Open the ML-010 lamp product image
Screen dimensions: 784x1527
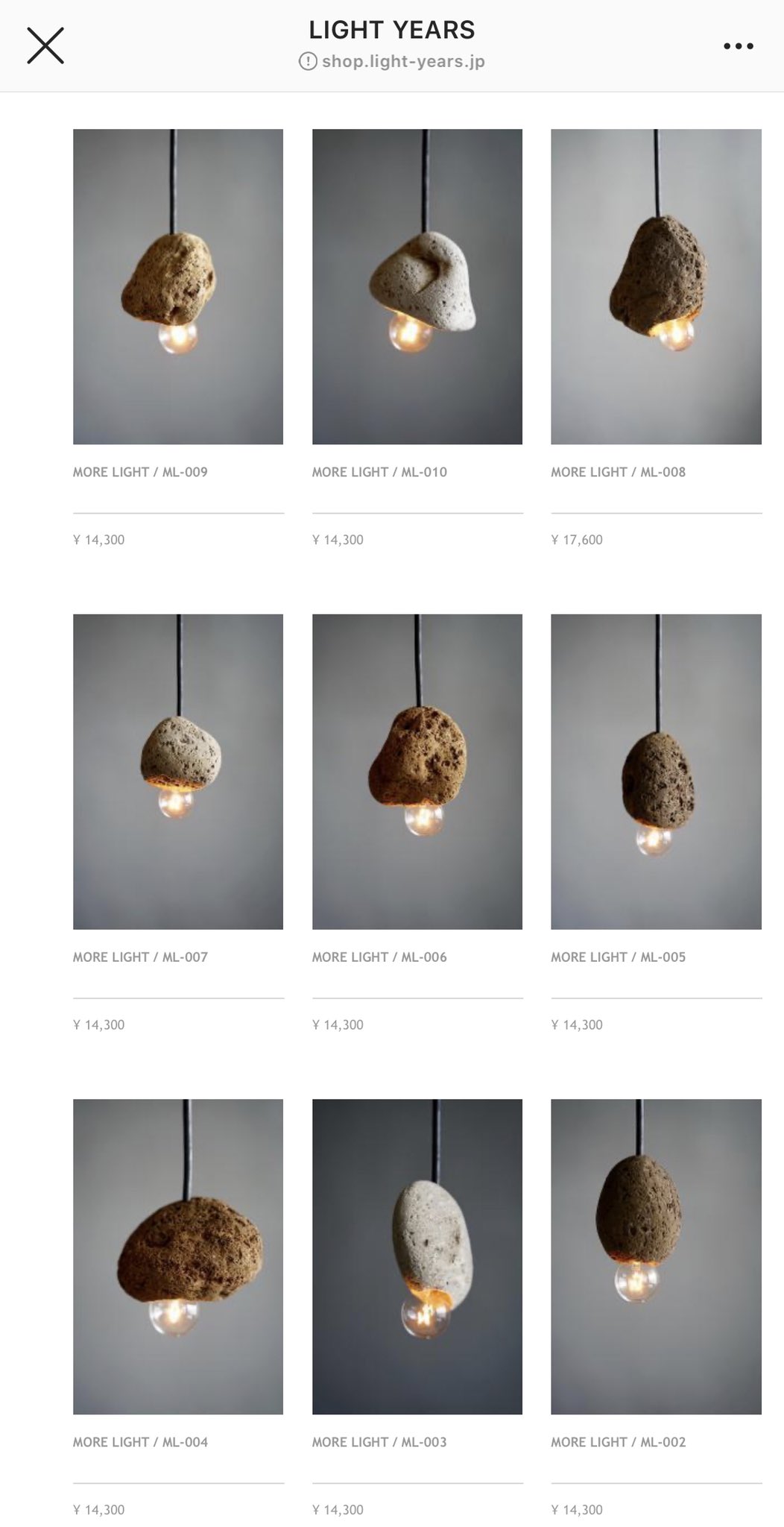417,286
